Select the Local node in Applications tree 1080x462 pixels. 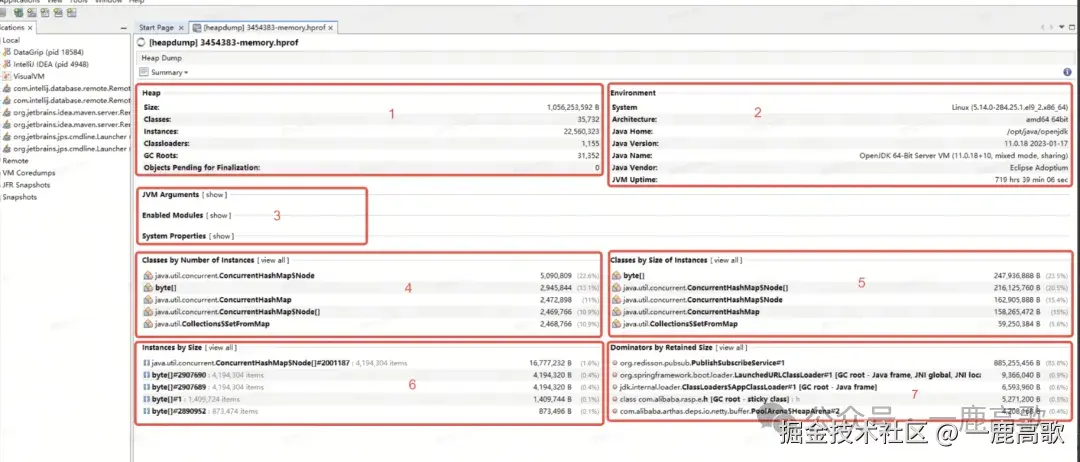[x=11, y=40]
